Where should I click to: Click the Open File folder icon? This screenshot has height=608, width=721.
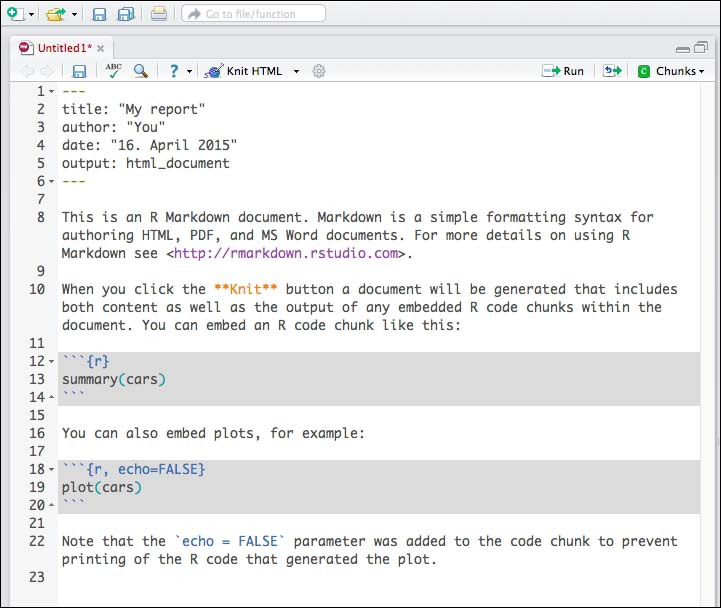pos(56,14)
